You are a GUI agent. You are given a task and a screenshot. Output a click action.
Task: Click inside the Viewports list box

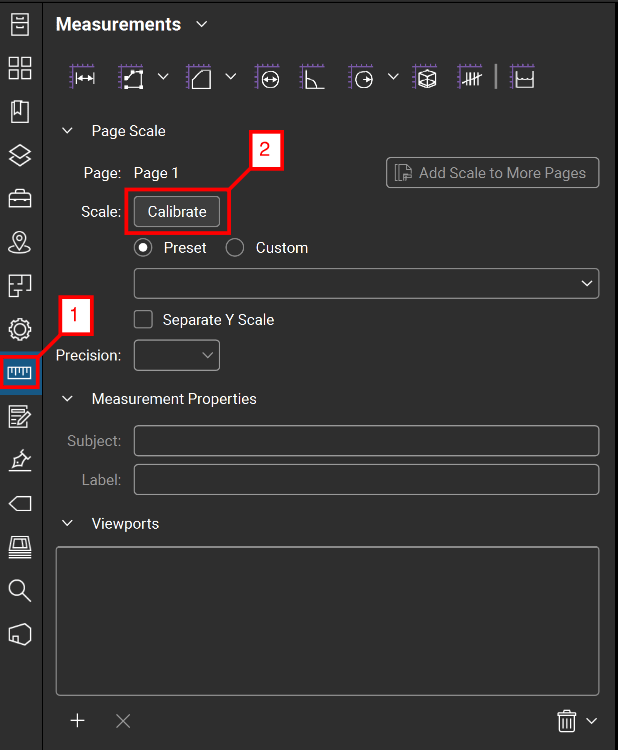pos(328,621)
